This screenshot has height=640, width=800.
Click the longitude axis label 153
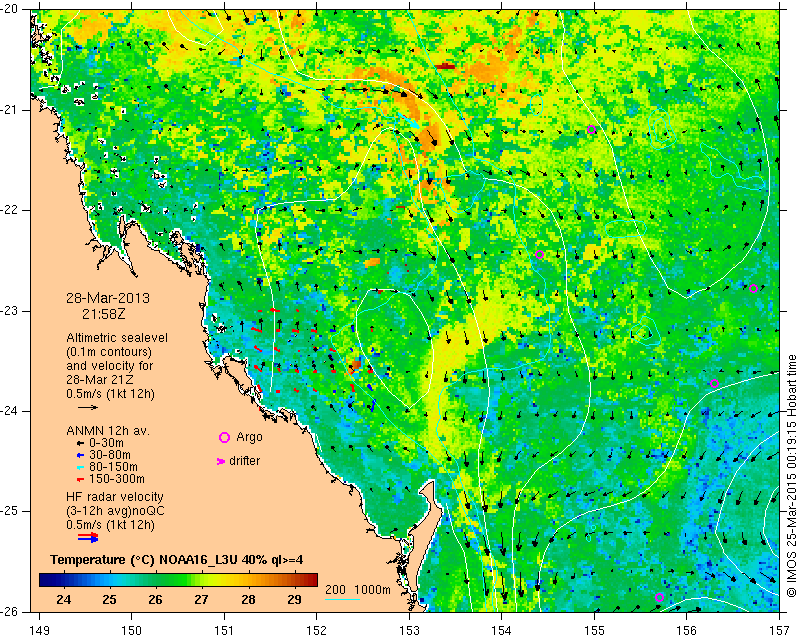coord(409,631)
